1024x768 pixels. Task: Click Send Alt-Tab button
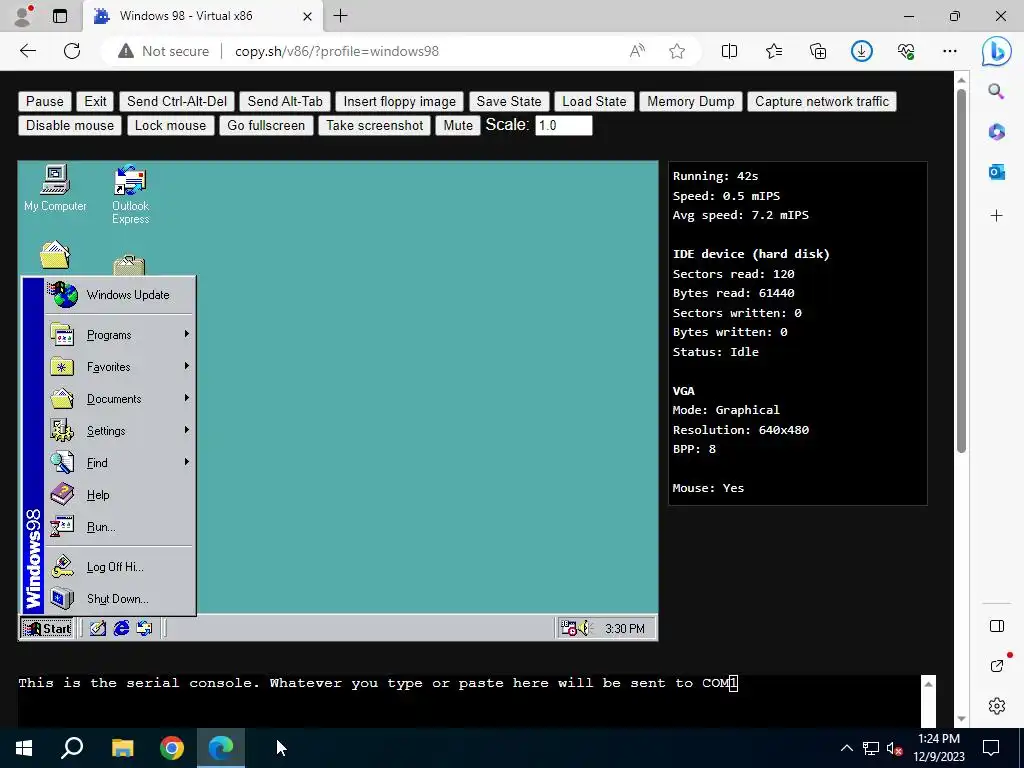(285, 101)
